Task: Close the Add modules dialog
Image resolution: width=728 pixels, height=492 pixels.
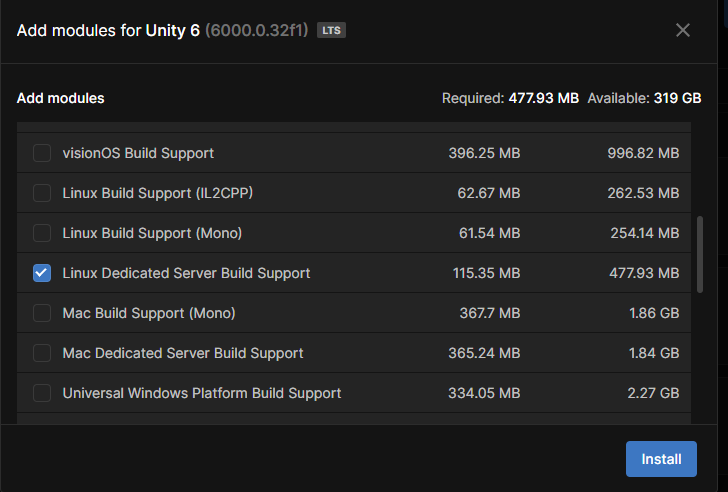Action: coord(682,30)
